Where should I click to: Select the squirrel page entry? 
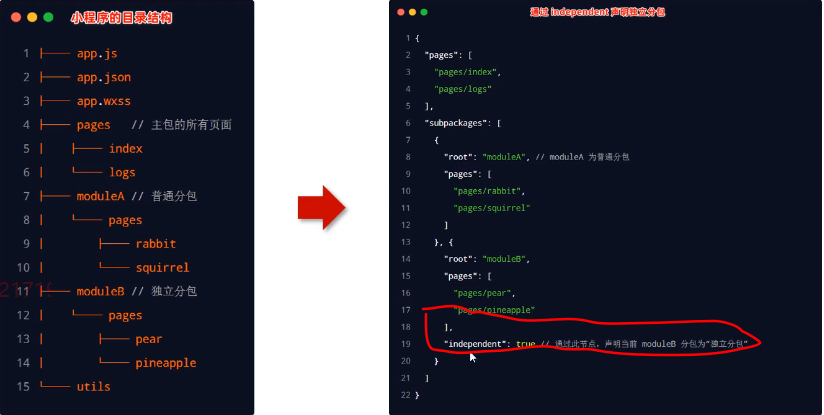[x=162, y=268]
